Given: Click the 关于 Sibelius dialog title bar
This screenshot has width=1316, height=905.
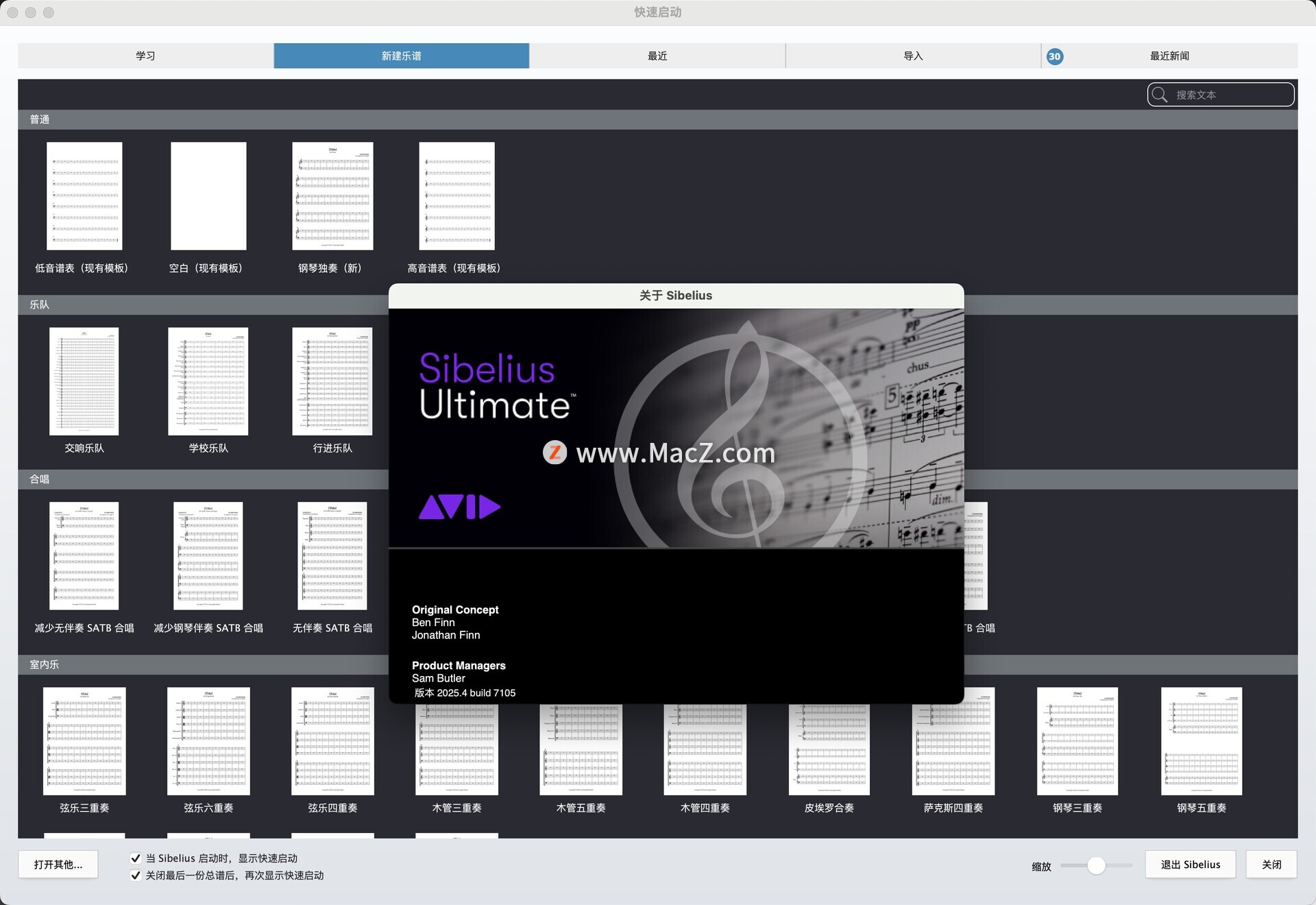Looking at the screenshot, I should tap(676, 295).
